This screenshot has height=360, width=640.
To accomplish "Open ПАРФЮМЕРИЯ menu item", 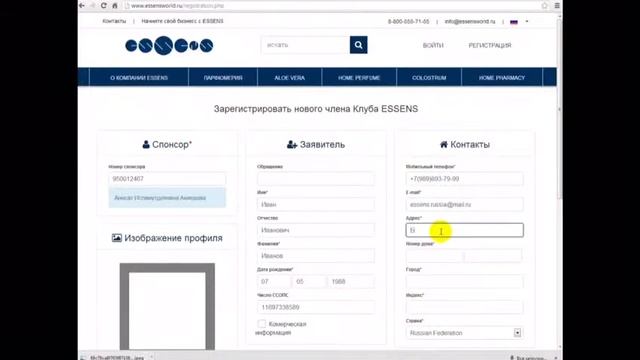I will [x=223, y=78].
